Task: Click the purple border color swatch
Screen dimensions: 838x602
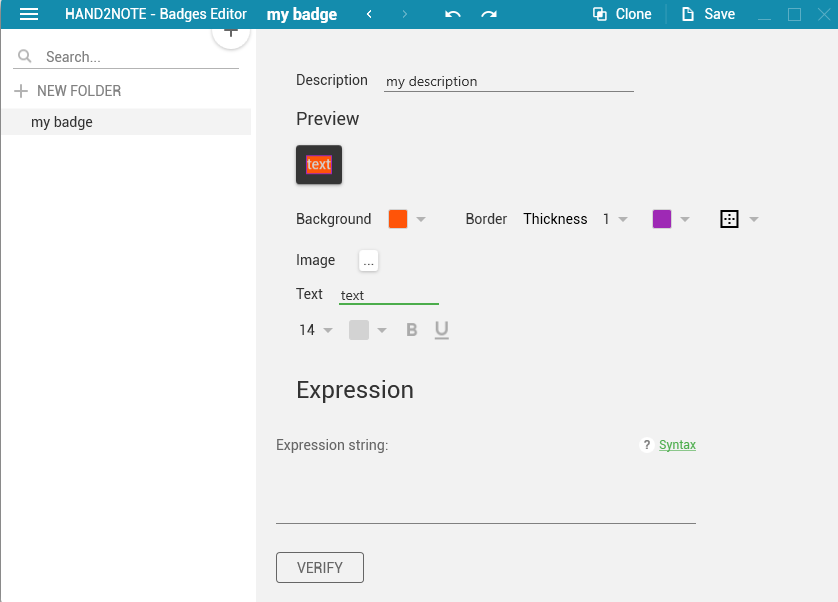Action: click(662, 219)
